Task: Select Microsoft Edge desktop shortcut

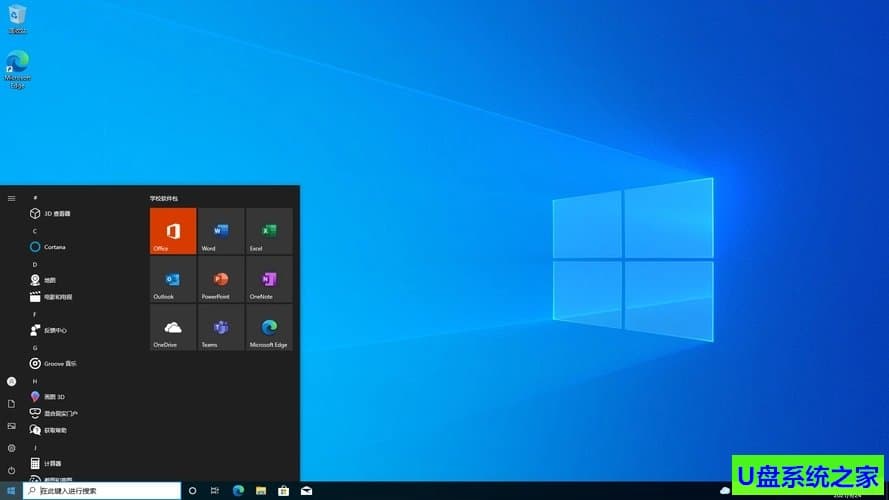Action: [x=17, y=69]
